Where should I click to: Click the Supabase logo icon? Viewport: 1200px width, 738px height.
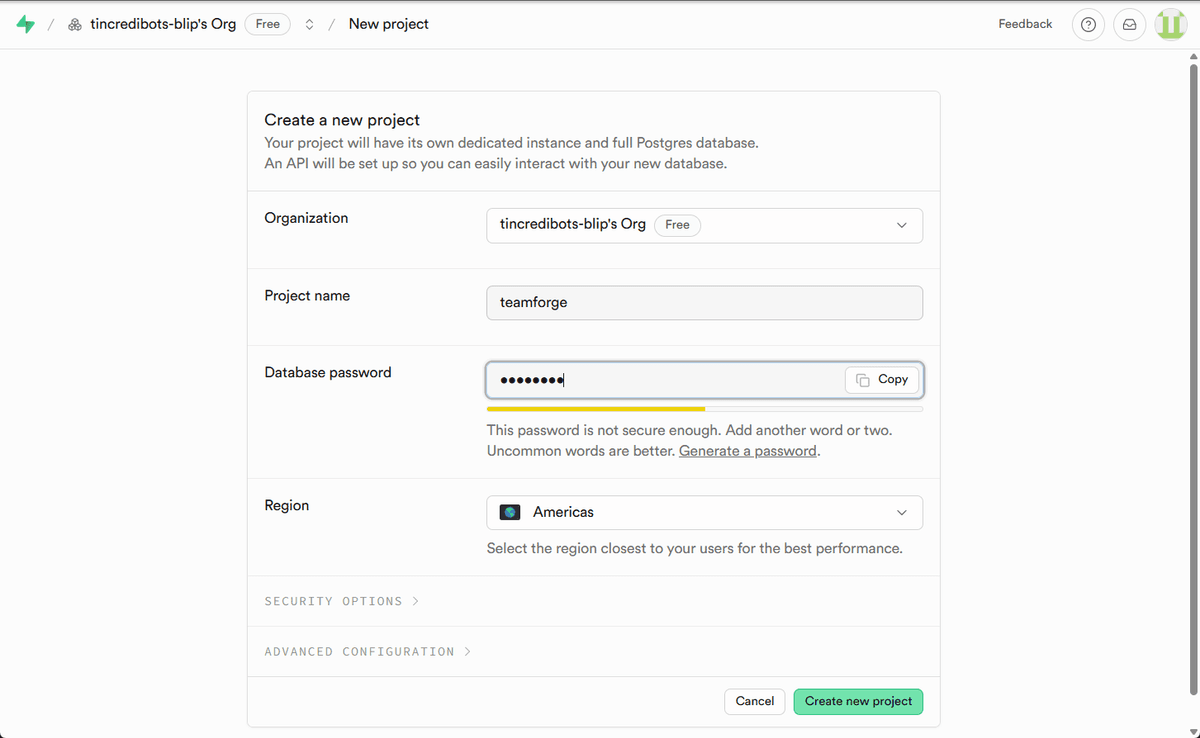(x=25, y=23)
